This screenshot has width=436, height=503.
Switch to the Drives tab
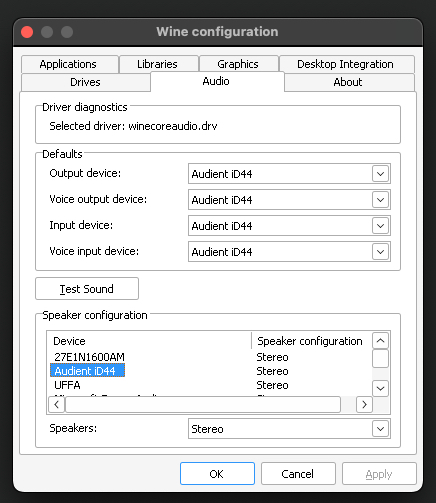point(86,82)
